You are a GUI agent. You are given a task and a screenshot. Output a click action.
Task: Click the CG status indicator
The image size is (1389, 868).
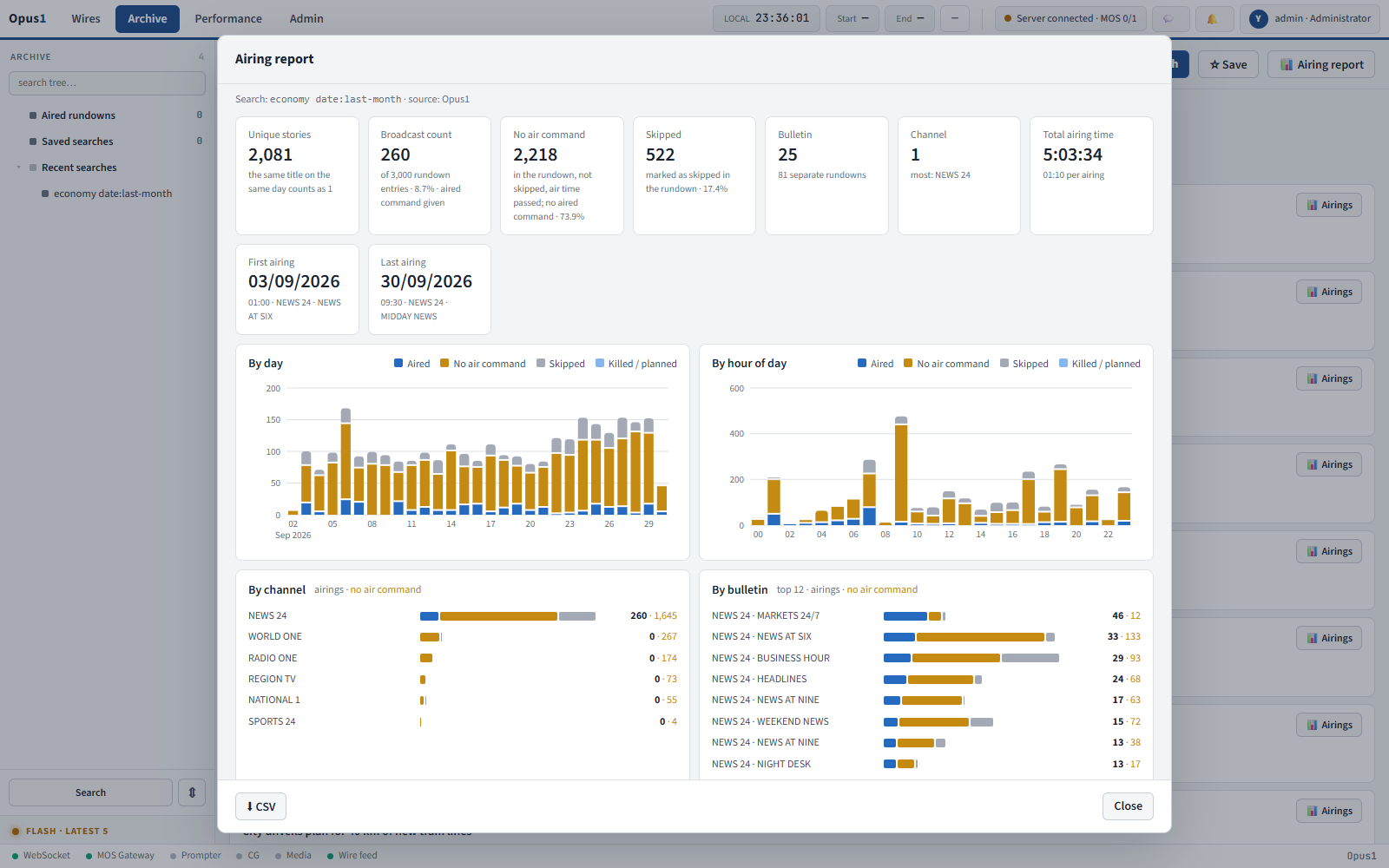(247, 856)
